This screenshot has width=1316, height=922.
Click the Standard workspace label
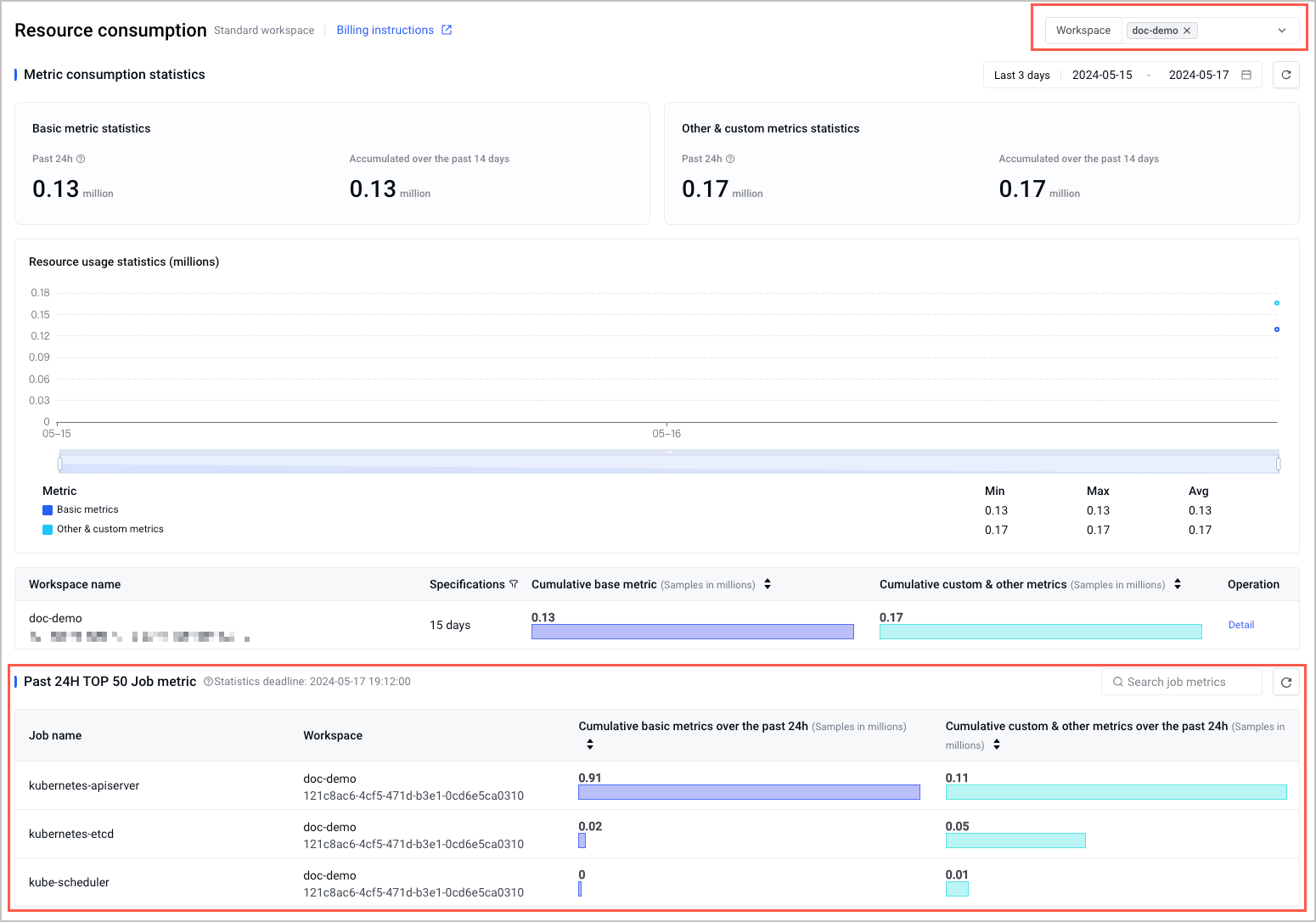coord(264,31)
